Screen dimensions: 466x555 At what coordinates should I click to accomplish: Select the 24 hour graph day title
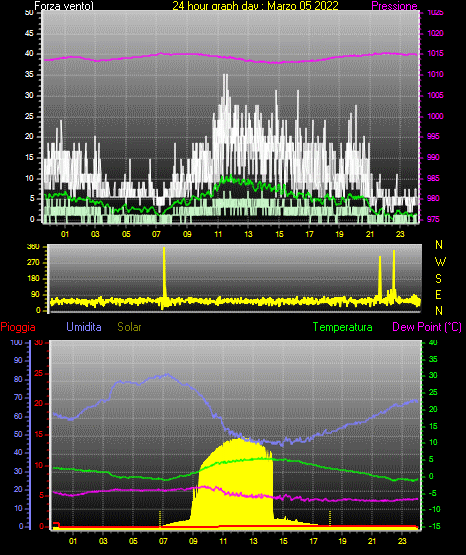coord(255,6)
